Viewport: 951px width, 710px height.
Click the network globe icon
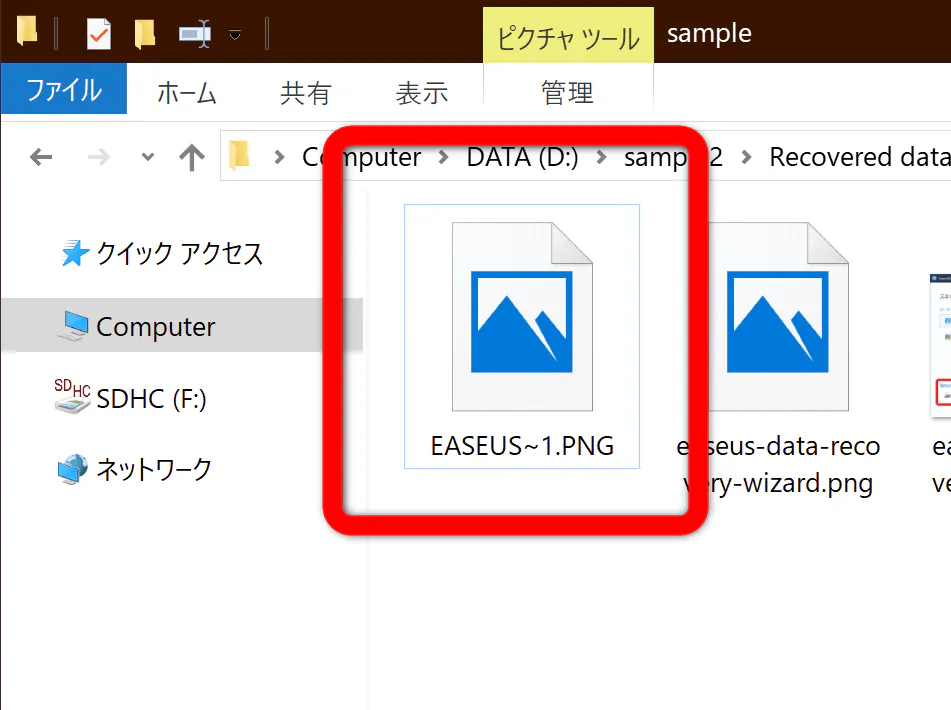point(73,469)
